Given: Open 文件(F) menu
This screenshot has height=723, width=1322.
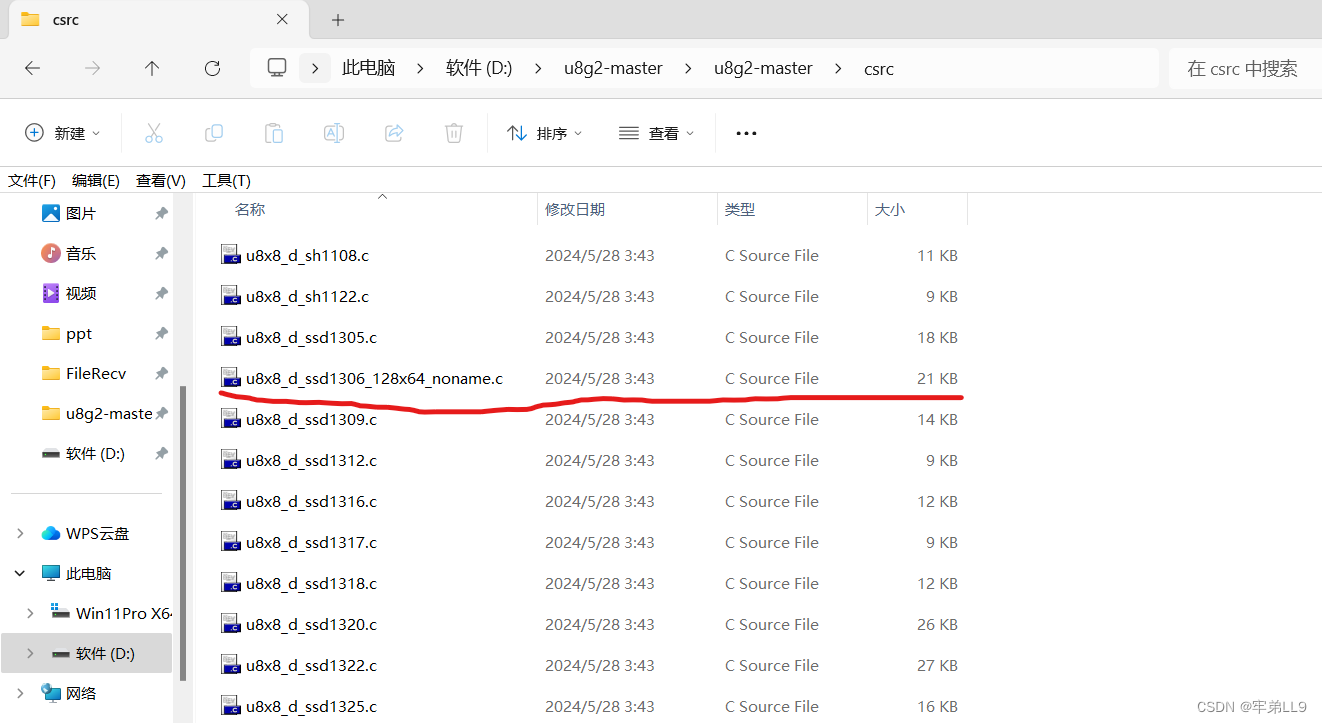Looking at the screenshot, I should pos(32,180).
